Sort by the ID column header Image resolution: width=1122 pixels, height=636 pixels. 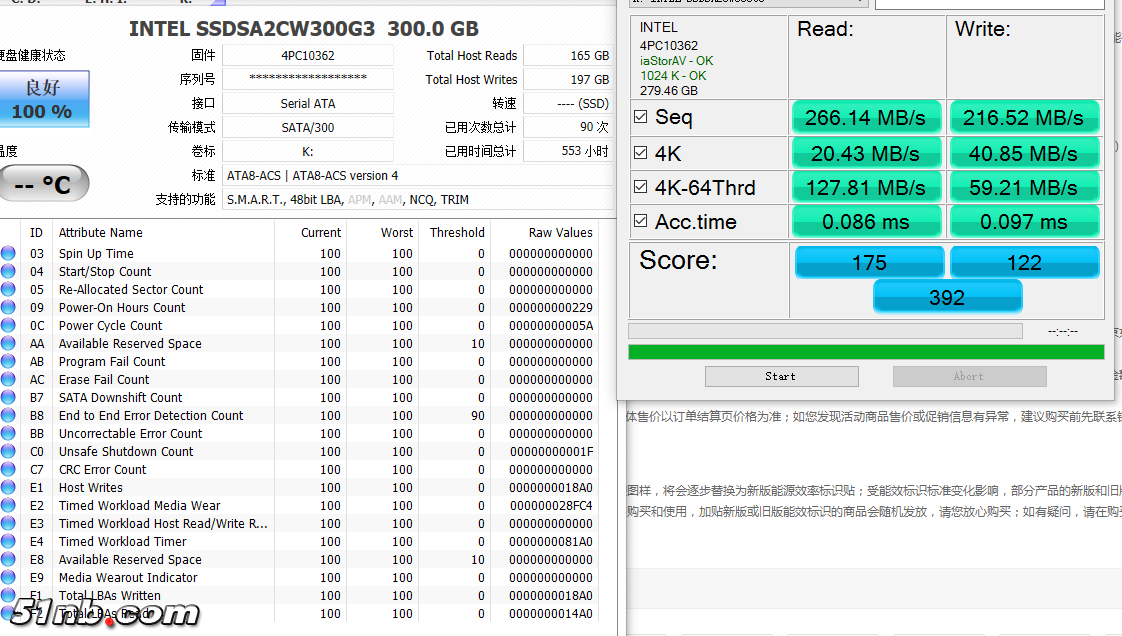36,233
